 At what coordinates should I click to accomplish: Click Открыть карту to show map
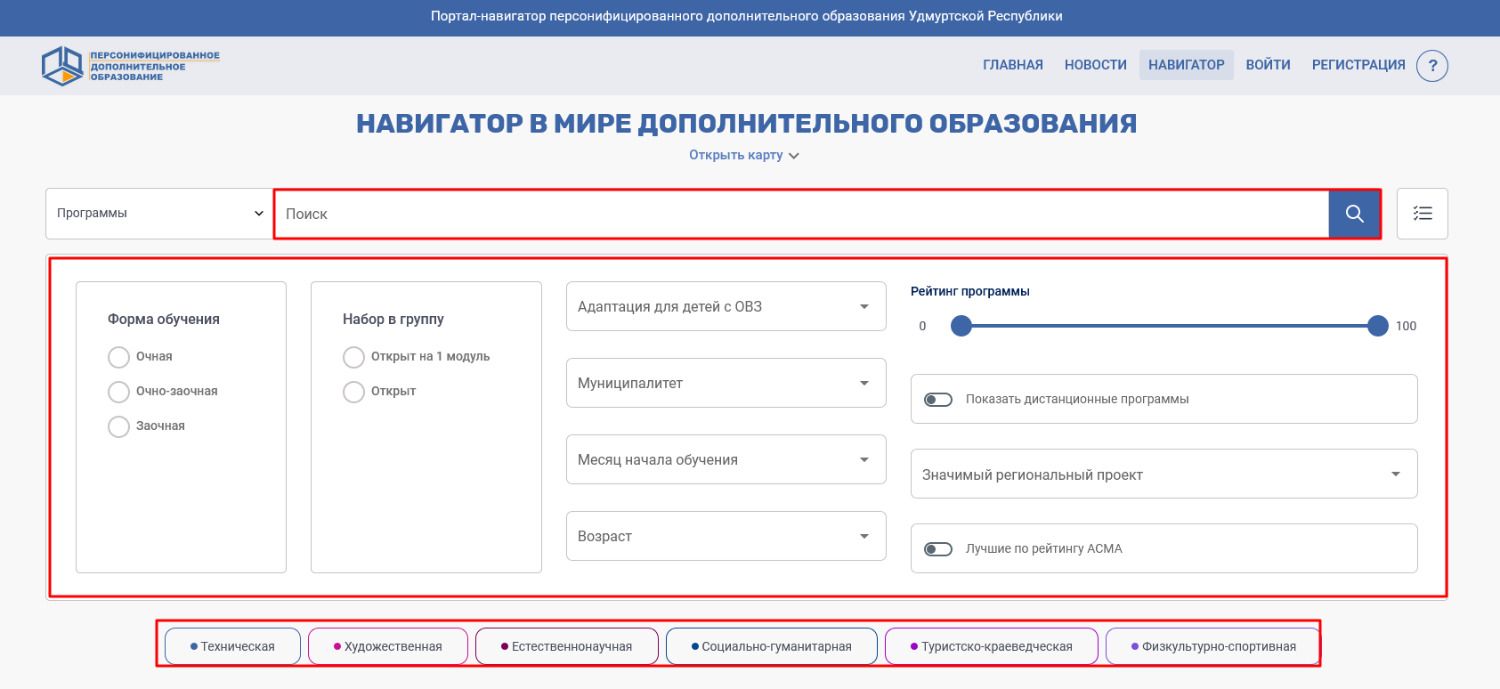pos(744,155)
